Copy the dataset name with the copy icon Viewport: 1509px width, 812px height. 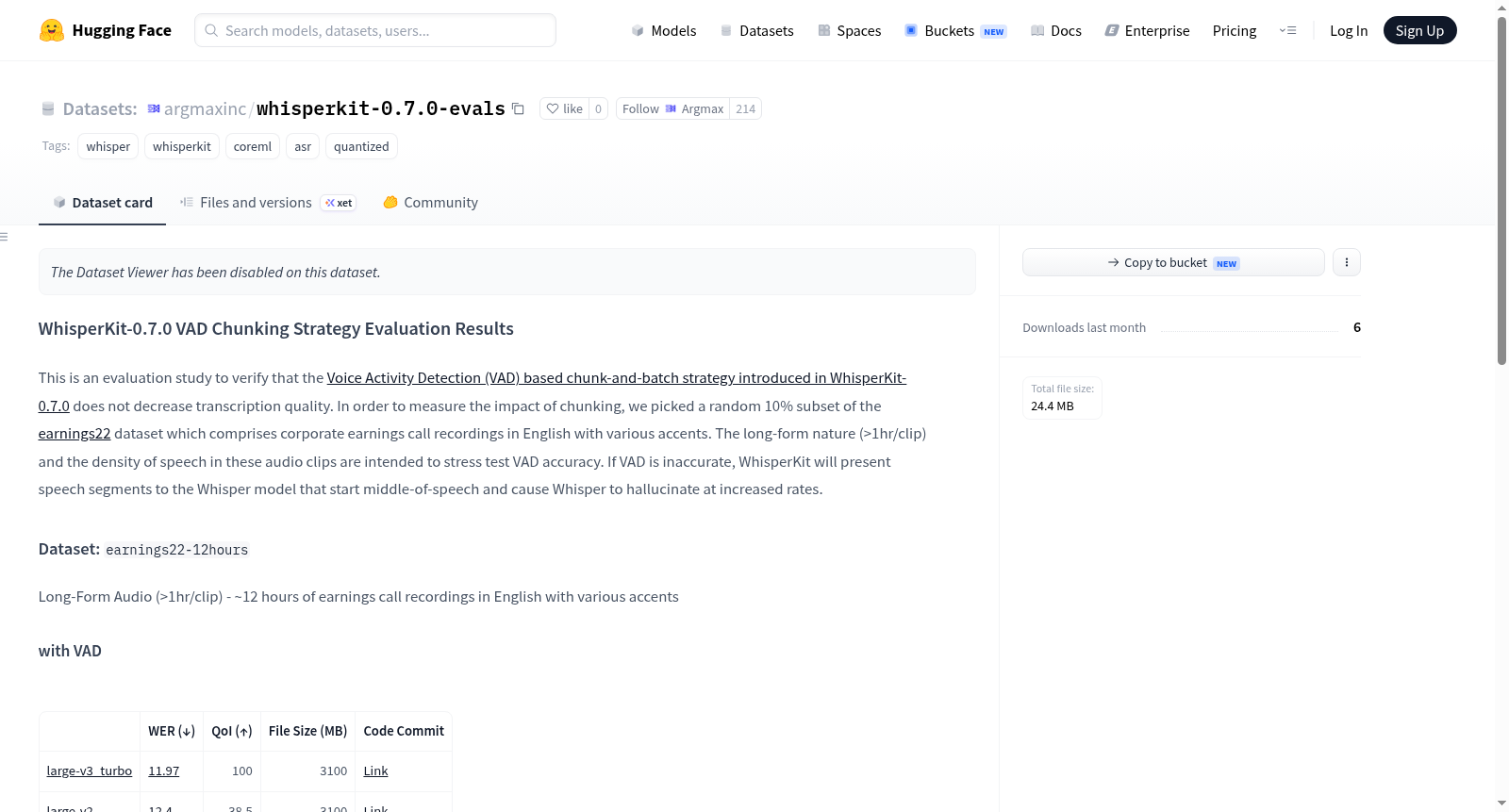click(518, 108)
